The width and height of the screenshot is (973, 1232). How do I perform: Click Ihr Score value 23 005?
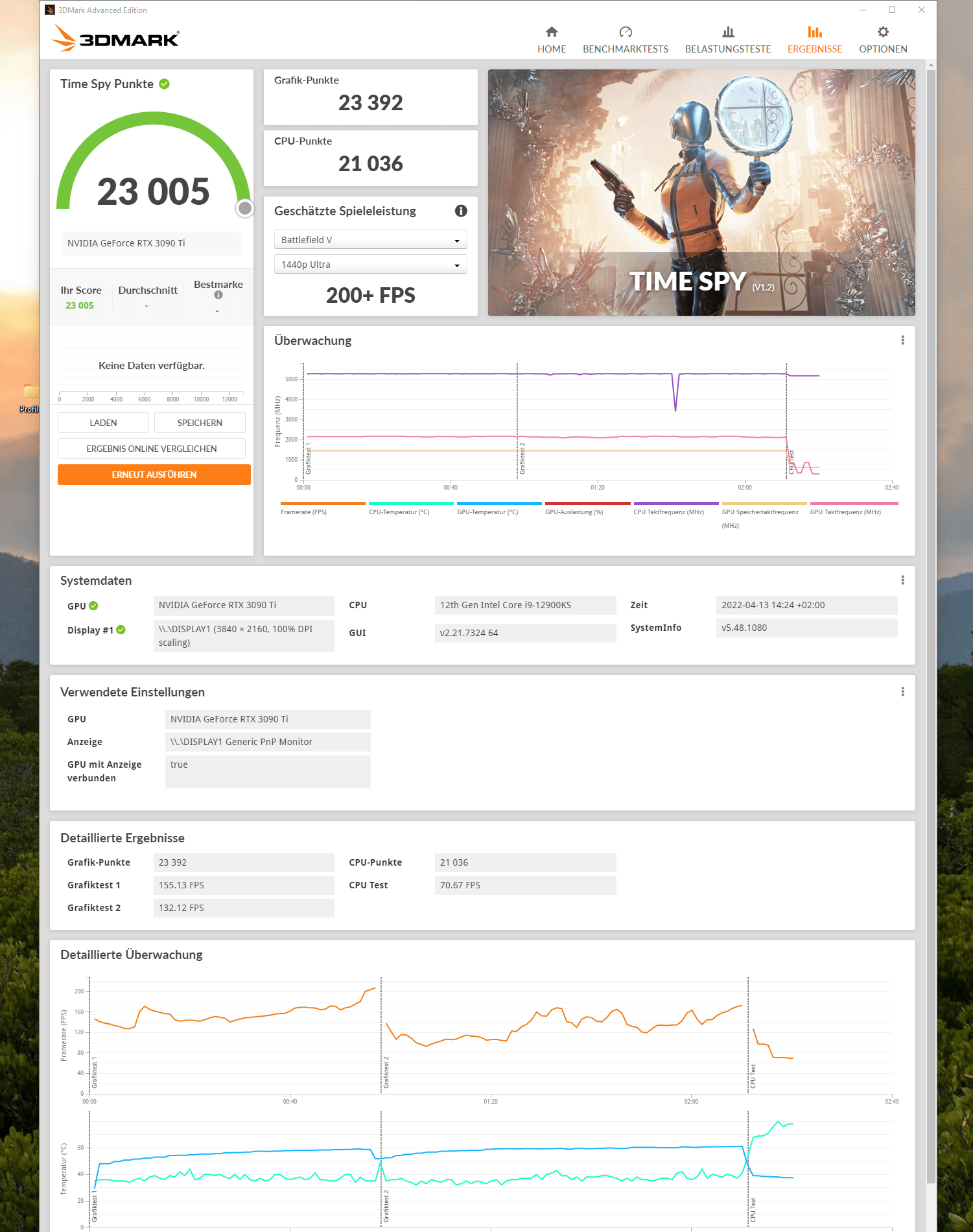point(80,305)
